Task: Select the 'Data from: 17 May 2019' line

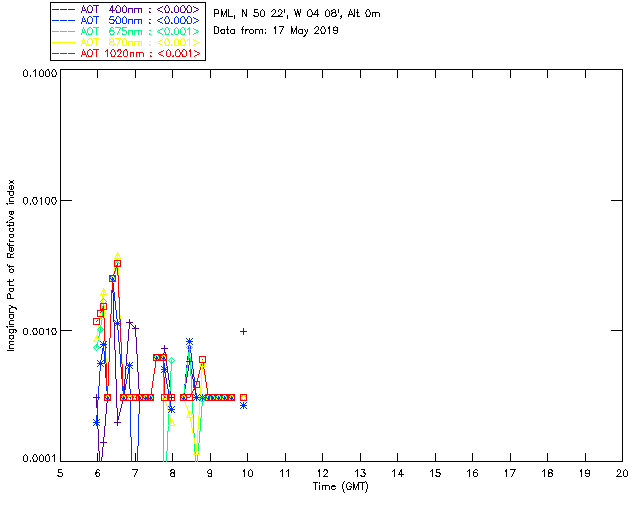Action: (x=276, y=31)
